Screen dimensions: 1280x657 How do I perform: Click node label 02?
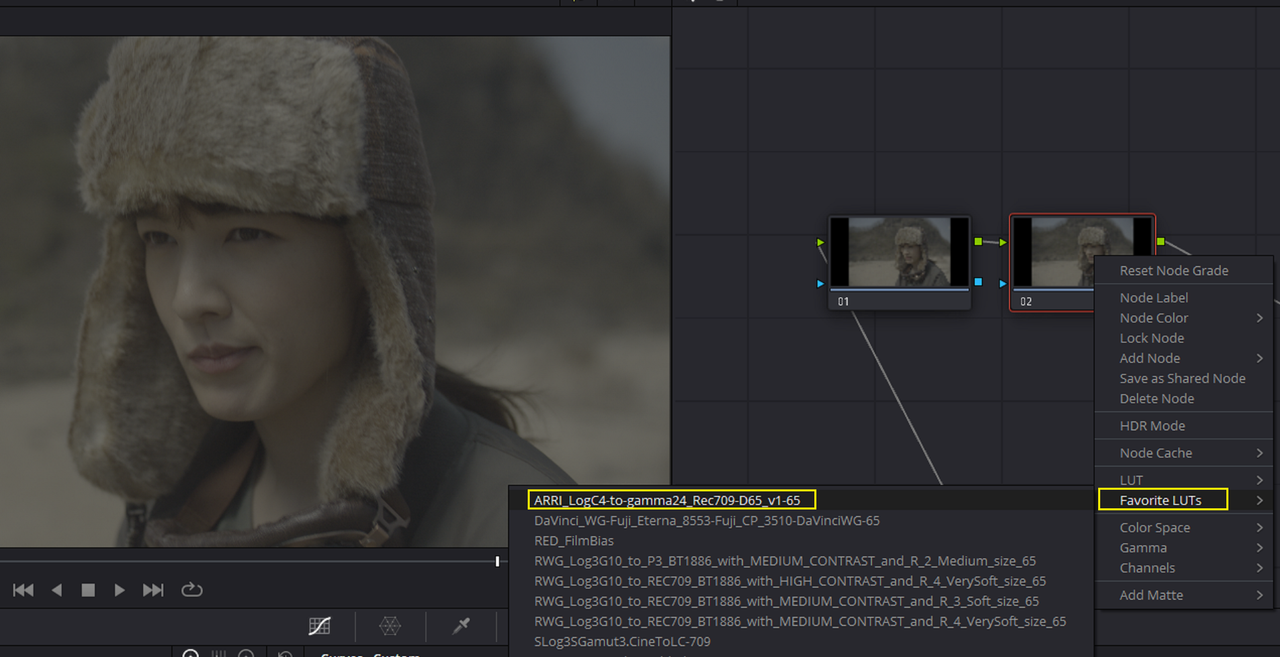[x=1026, y=301]
